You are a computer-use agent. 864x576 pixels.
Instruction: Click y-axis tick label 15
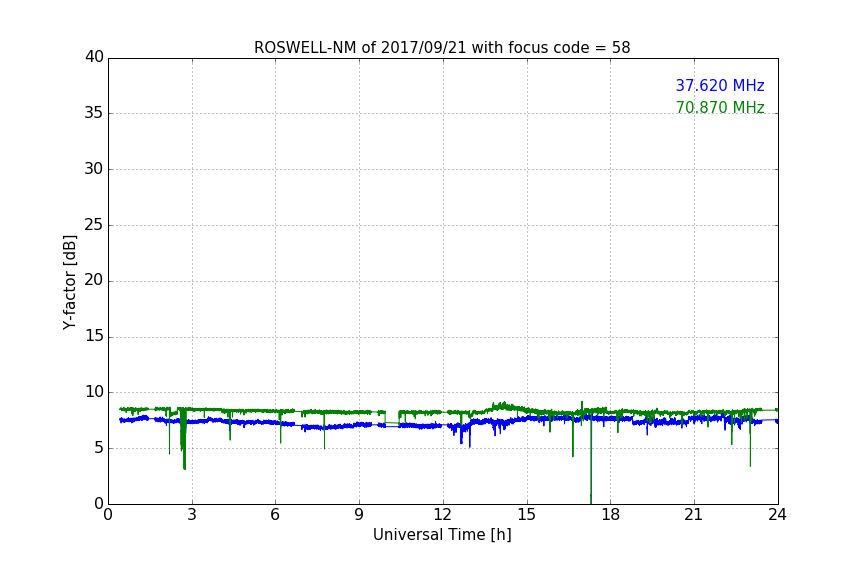click(94, 336)
